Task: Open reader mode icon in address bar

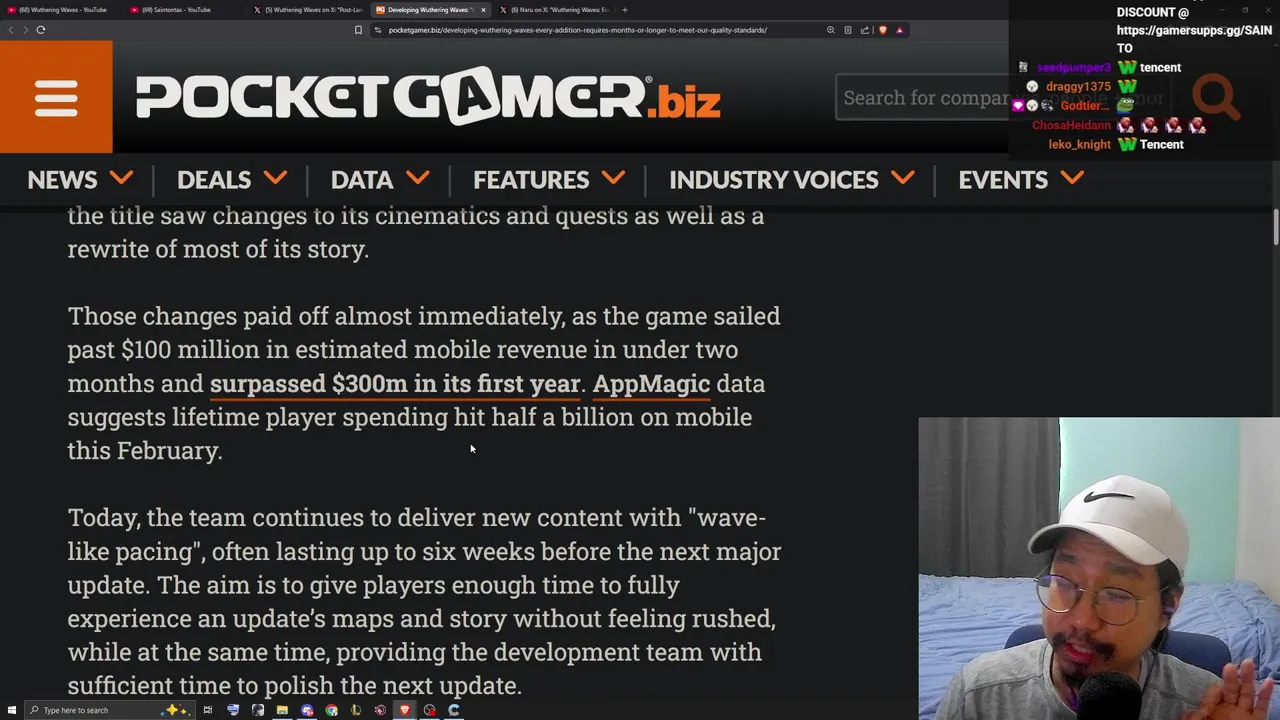Action: coord(848,30)
